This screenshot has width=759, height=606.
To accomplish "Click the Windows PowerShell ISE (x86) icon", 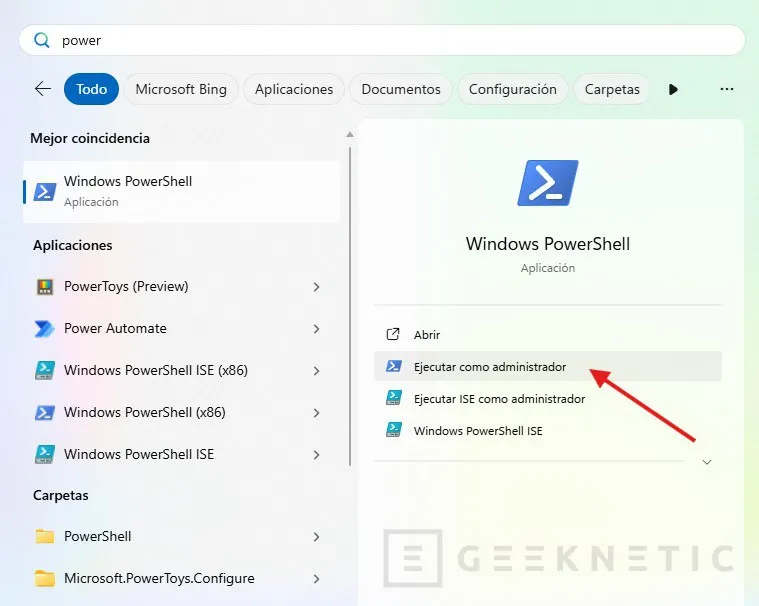I will coord(45,370).
